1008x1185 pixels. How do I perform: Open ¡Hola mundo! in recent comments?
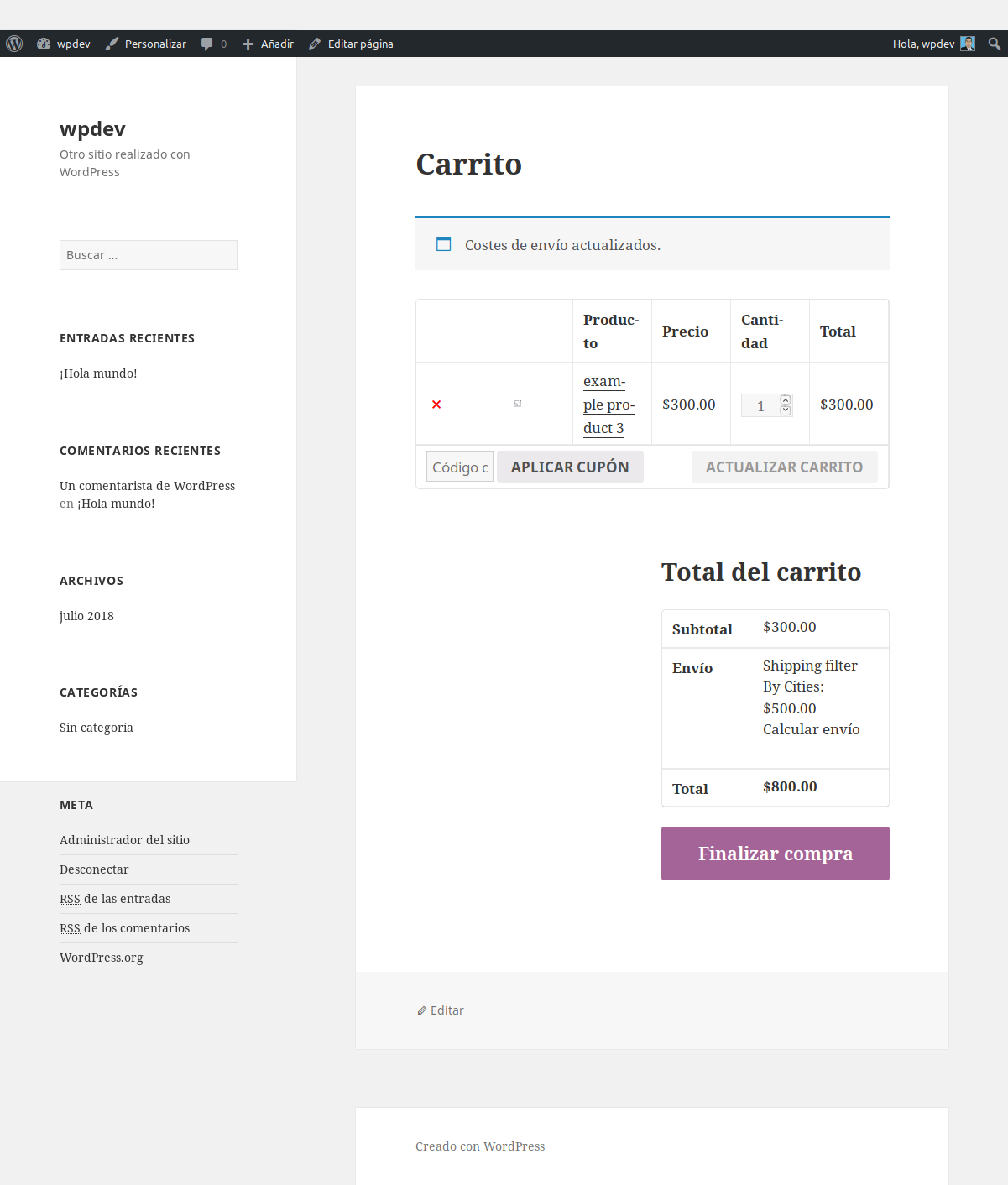(x=116, y=504)
